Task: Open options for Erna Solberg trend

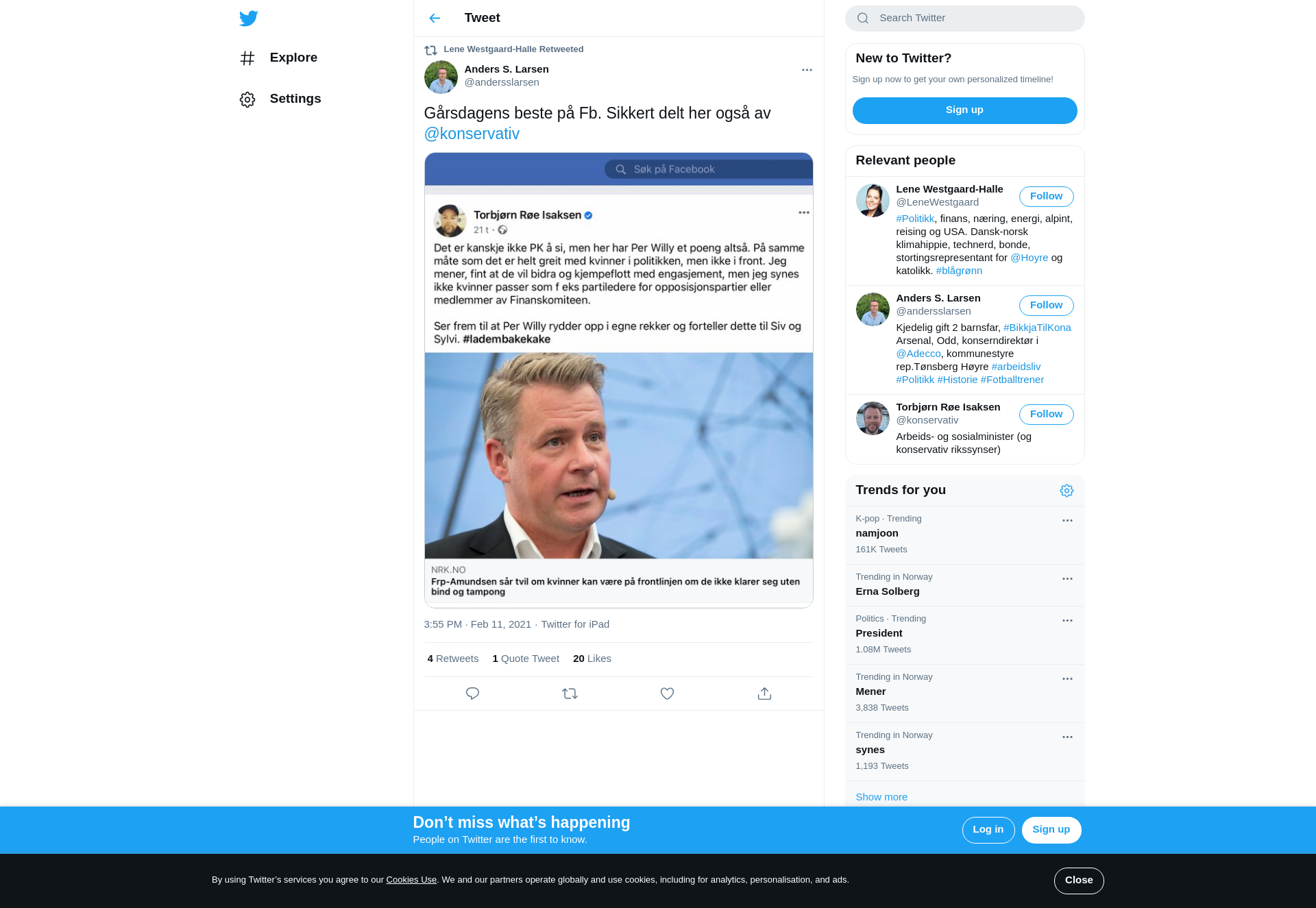Action: point(1067,579)
